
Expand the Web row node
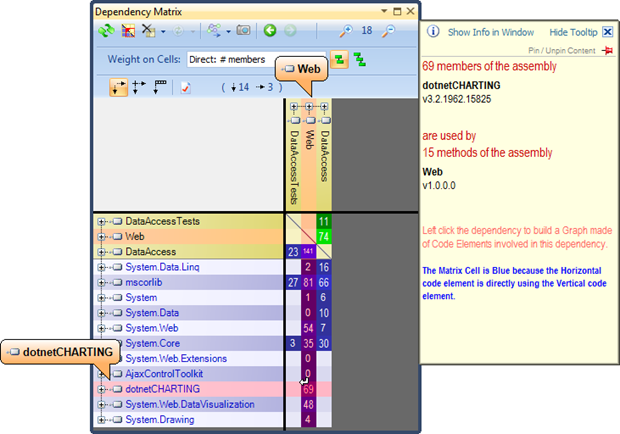pyautogui.click(x=101, y=237)
